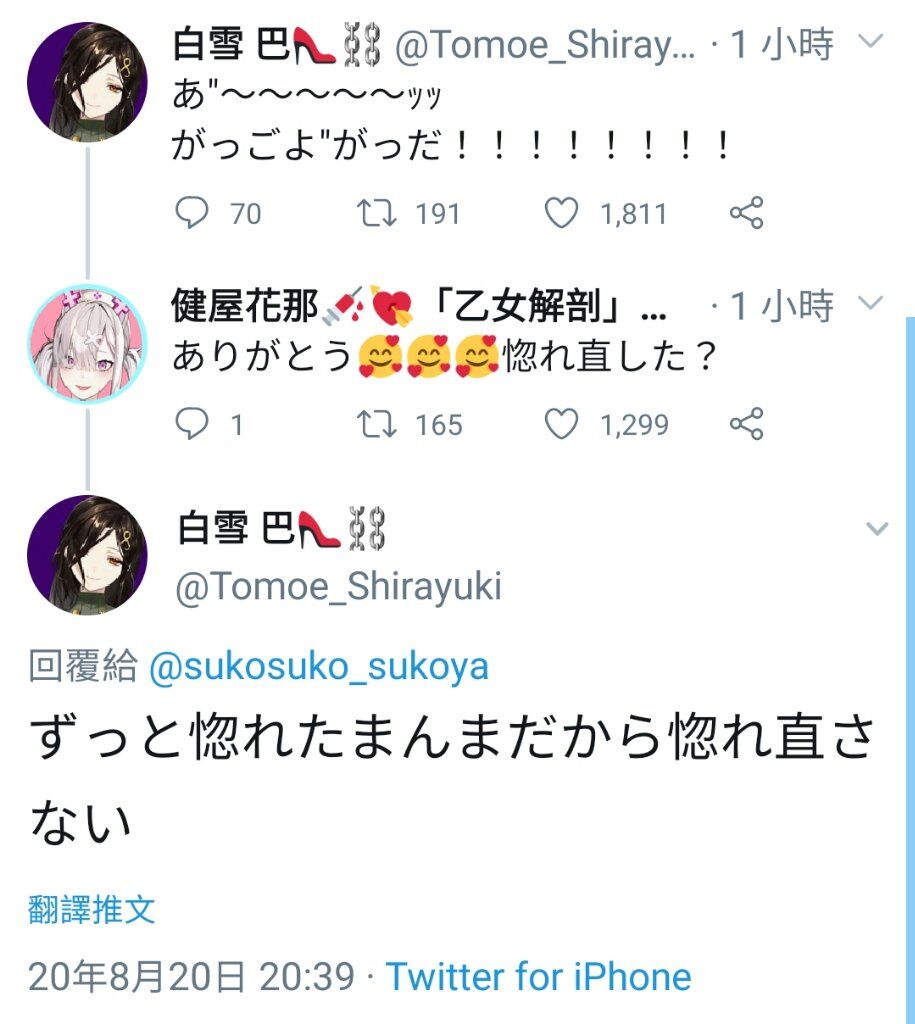Share the first tweet by 白雪 巴
This screenshot has height=1024, width=915.
[746, 212]
